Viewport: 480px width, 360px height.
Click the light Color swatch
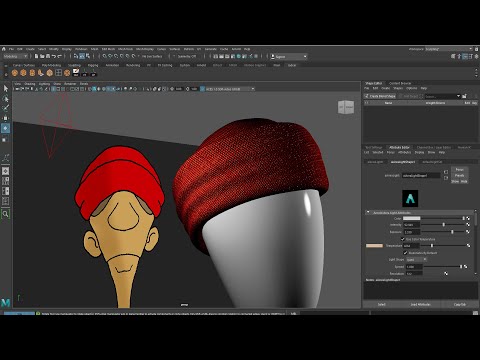pos(412,218)
